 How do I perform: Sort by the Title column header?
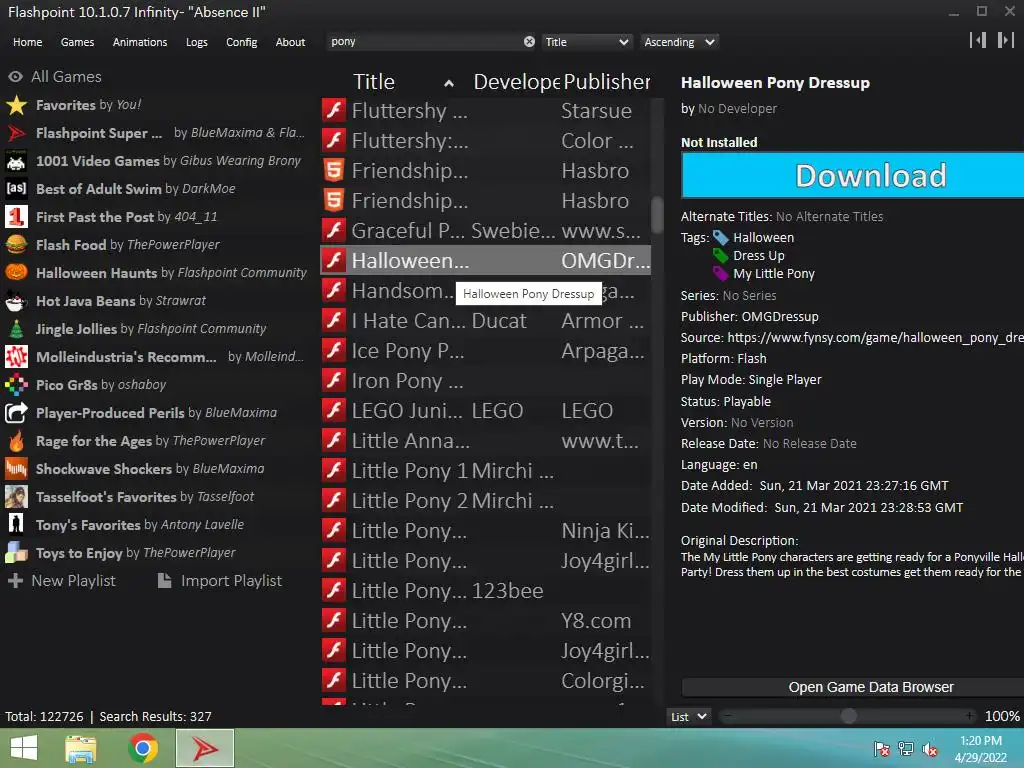pyautogui.click(x=402, y=82)
